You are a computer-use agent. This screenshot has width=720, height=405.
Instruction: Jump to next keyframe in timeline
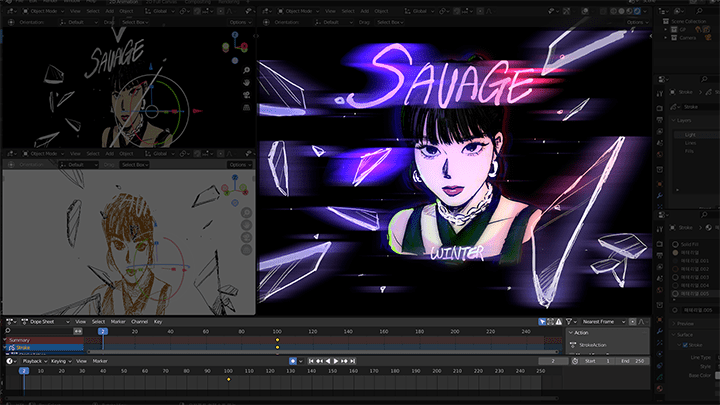coord(344,361)
